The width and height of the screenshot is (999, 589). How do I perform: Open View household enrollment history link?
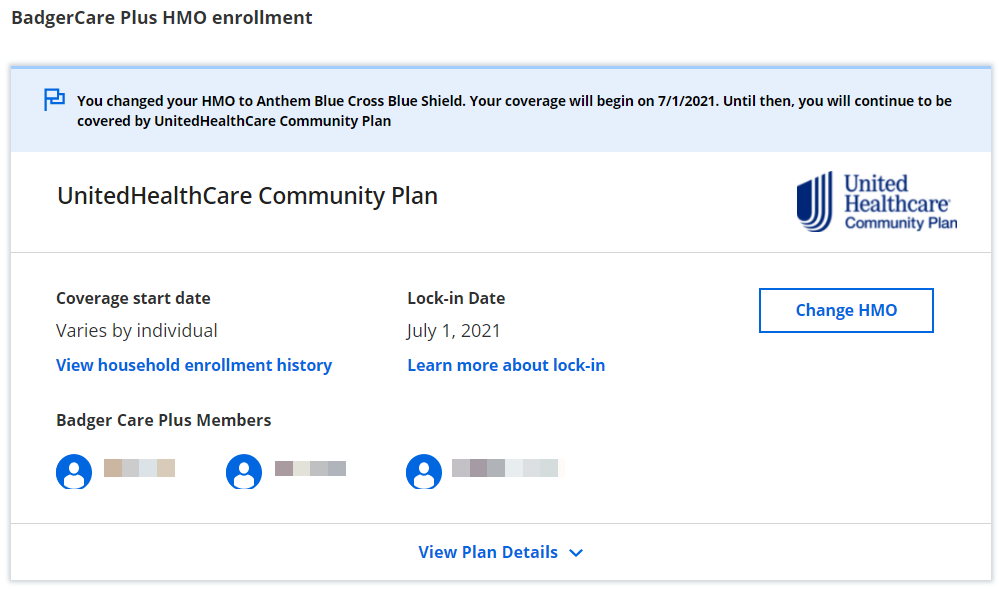coord(194,365)
